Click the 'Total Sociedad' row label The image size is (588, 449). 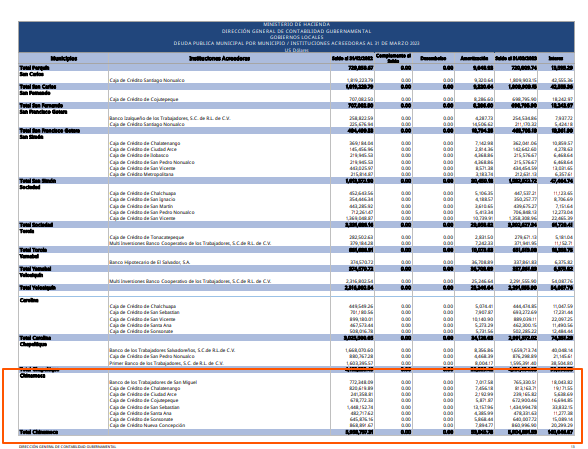(36, 225)
